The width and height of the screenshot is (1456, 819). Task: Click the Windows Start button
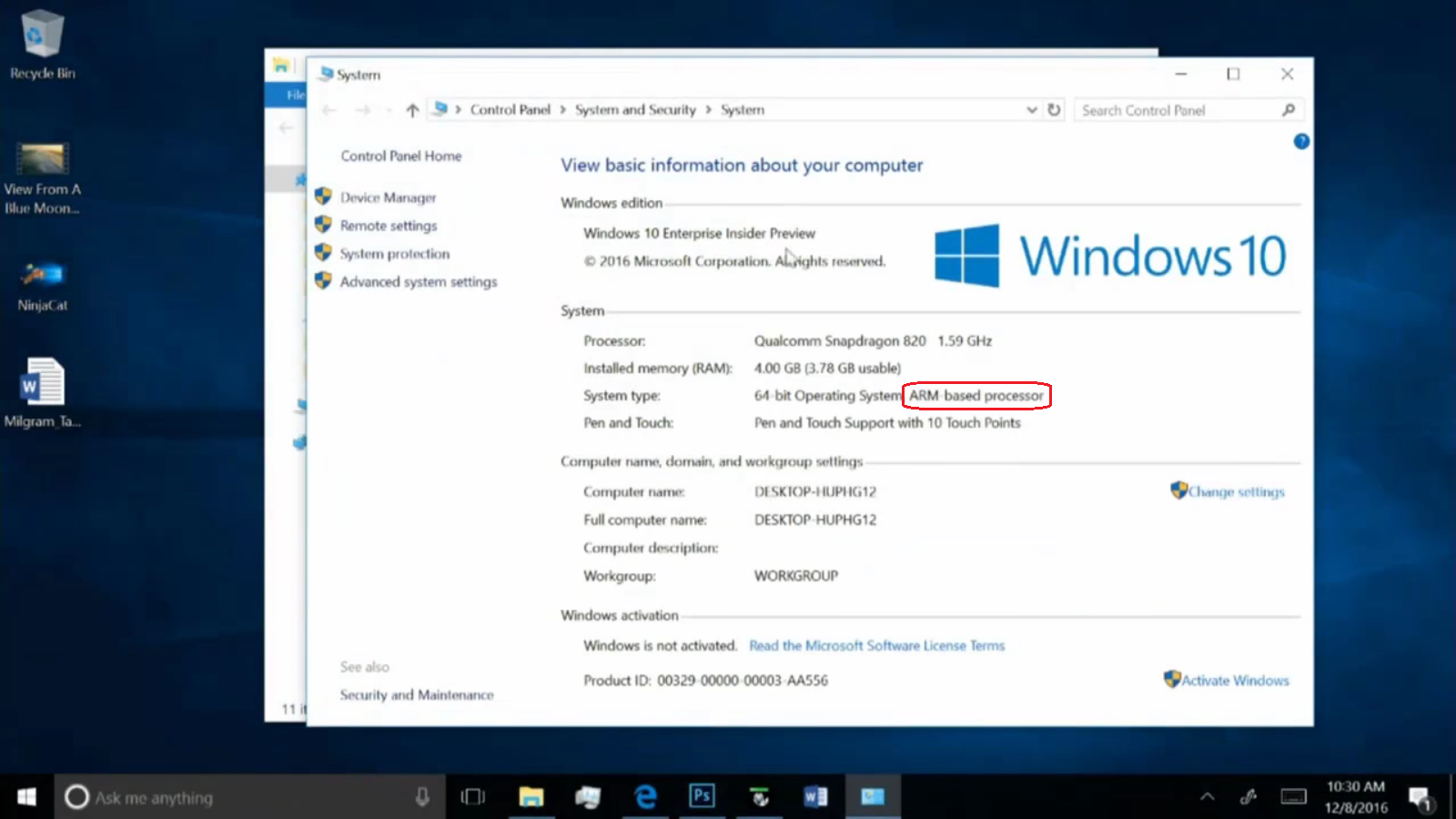26,797
